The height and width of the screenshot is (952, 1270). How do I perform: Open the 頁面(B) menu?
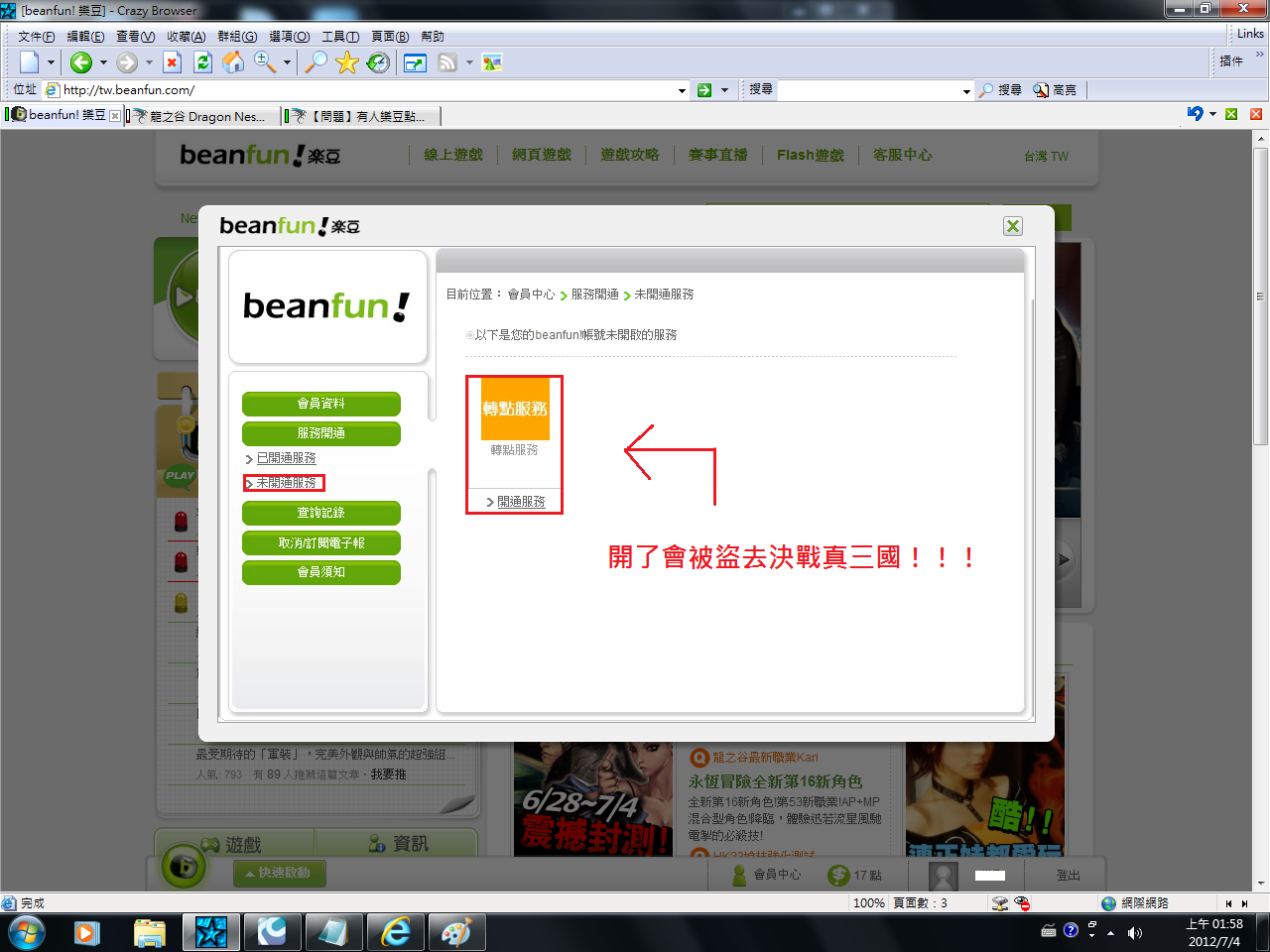(390, 37)
